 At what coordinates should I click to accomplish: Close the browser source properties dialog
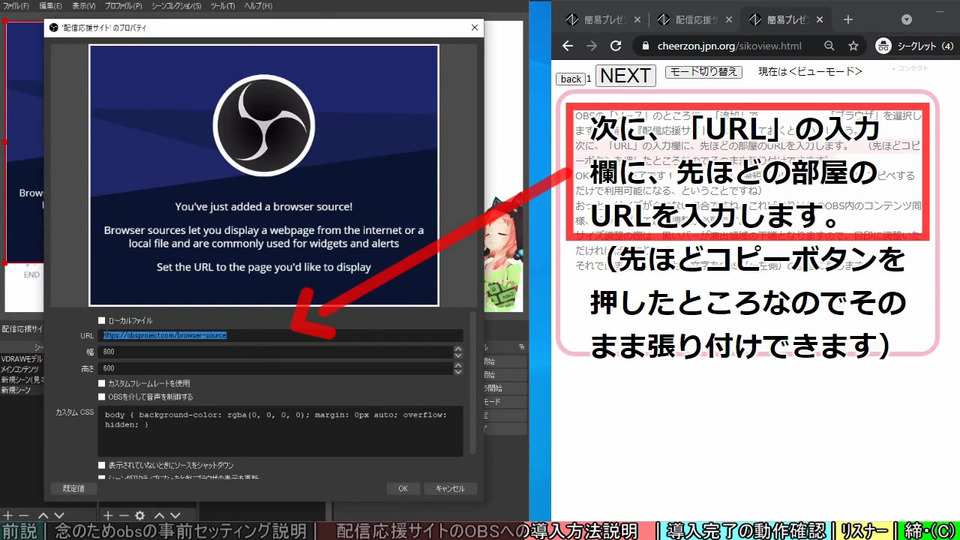[x=474, y=28]
